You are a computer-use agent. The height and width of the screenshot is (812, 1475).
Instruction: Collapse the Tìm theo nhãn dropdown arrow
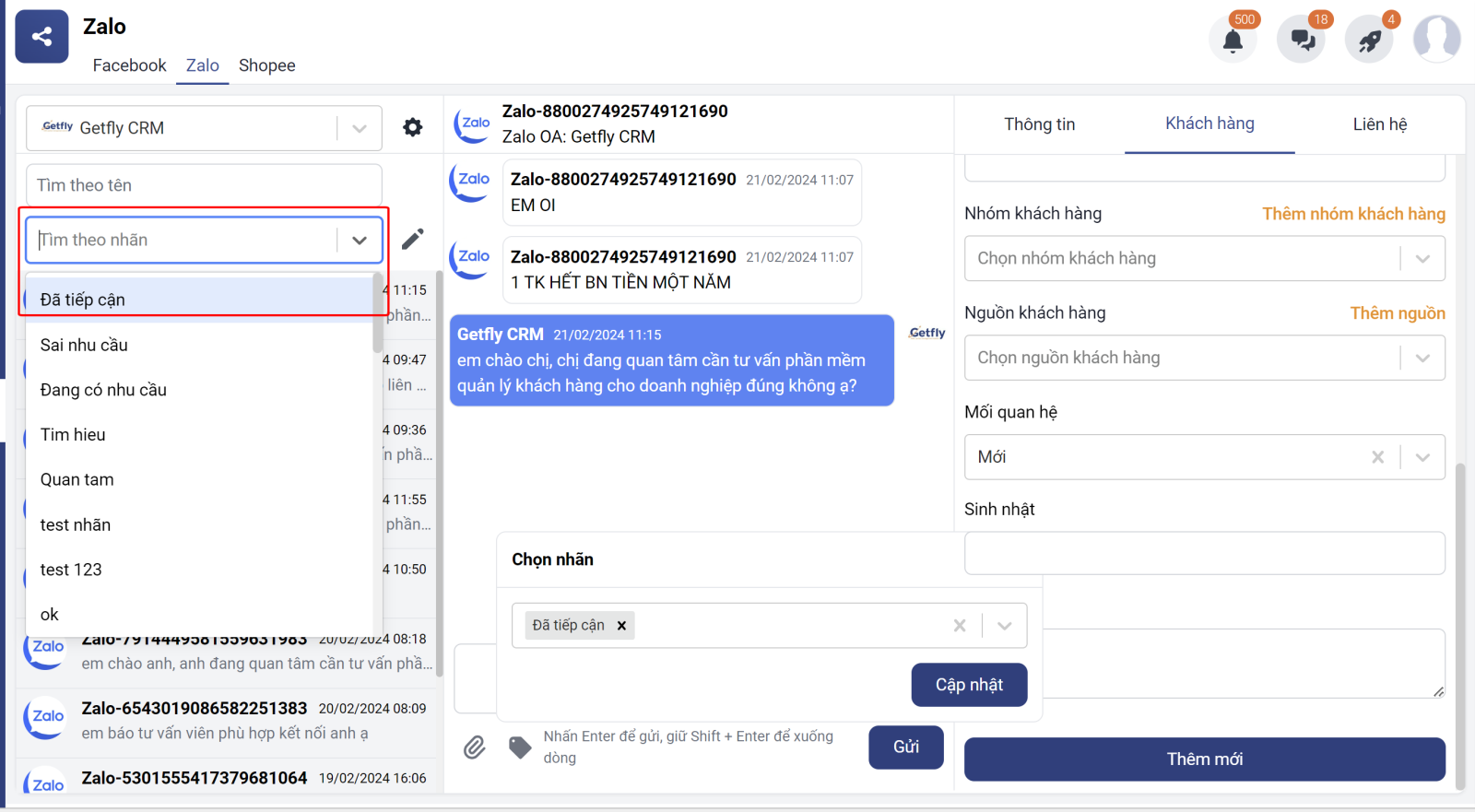360,240
